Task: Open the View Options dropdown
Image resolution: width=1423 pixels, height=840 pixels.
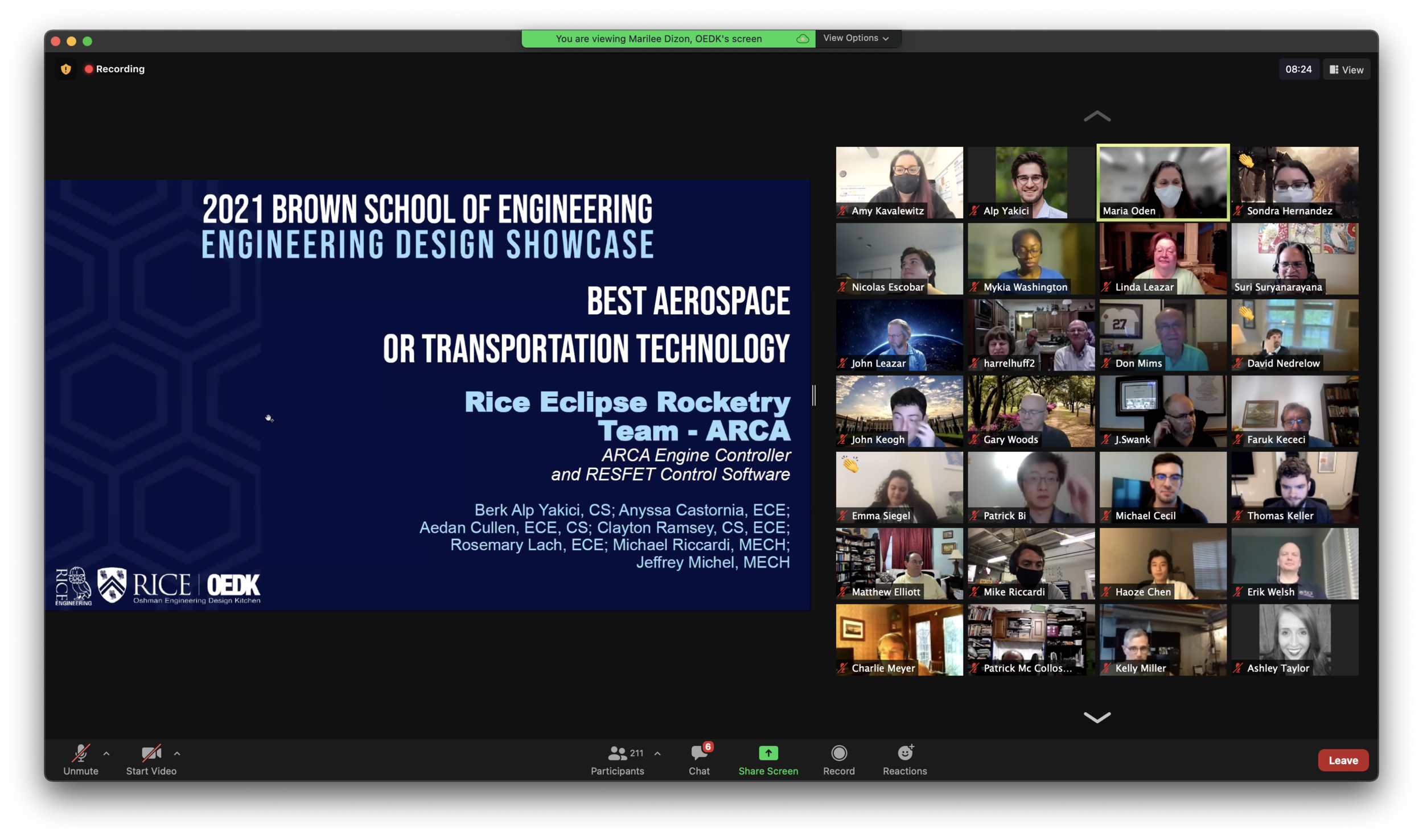Action: tap(856, 38)
